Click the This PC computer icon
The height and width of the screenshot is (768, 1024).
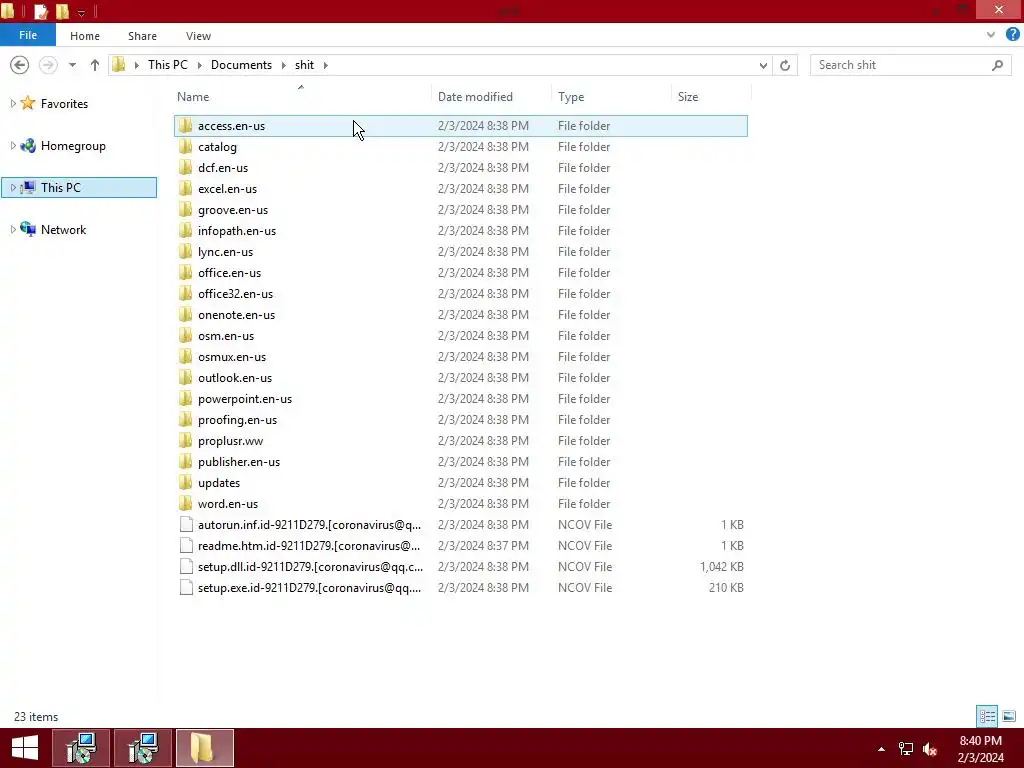(x=27, y=187)
